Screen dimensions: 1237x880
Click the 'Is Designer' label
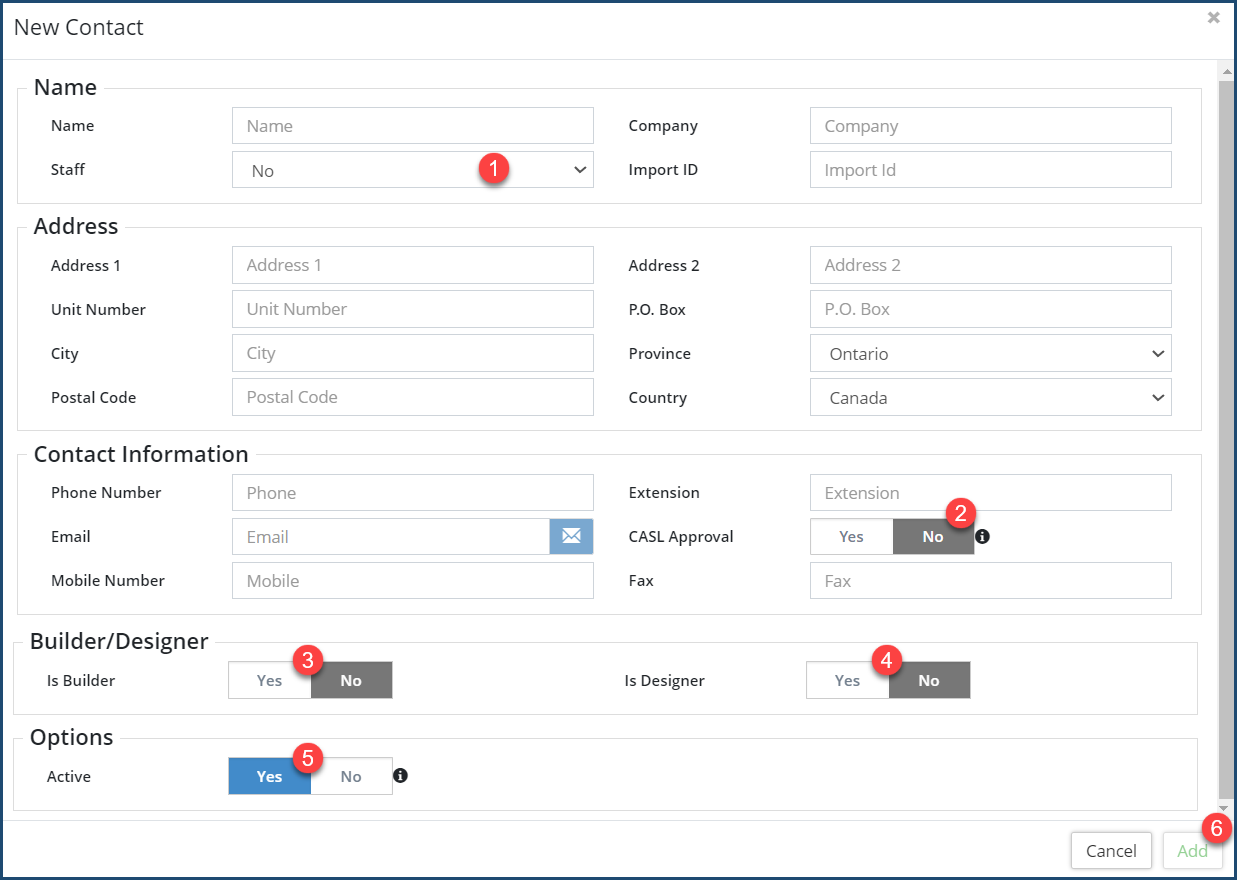(x=665, y=680)
